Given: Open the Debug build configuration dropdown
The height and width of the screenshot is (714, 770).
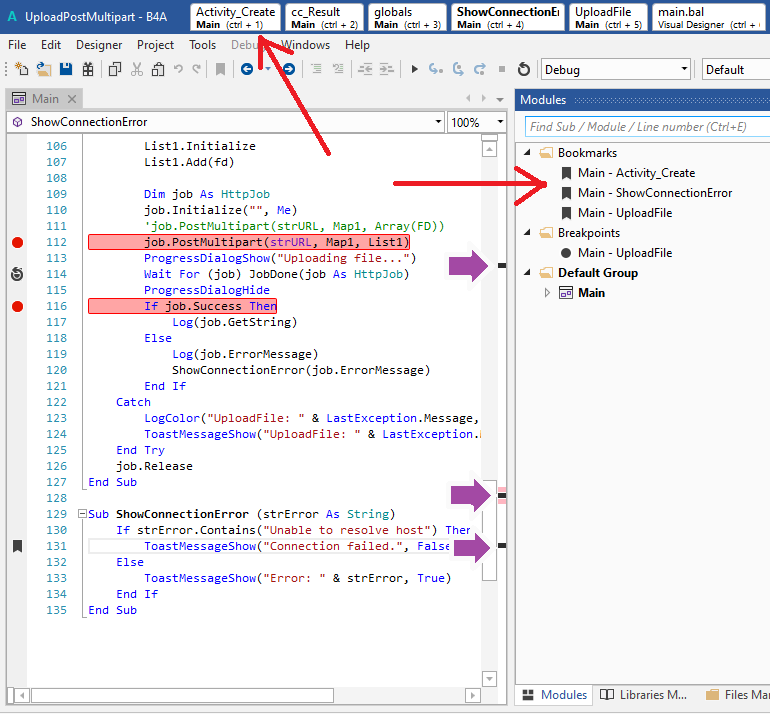Looking at the screenshot, I should pos(684,69).
